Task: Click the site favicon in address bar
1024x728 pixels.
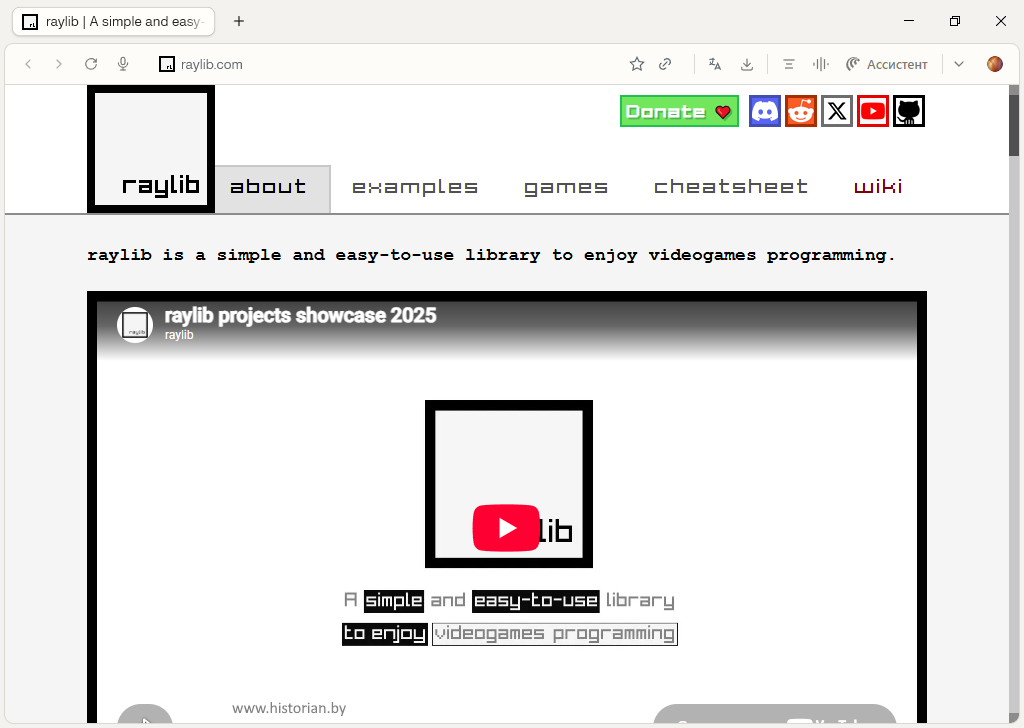Action: click(x=167, y=64)
